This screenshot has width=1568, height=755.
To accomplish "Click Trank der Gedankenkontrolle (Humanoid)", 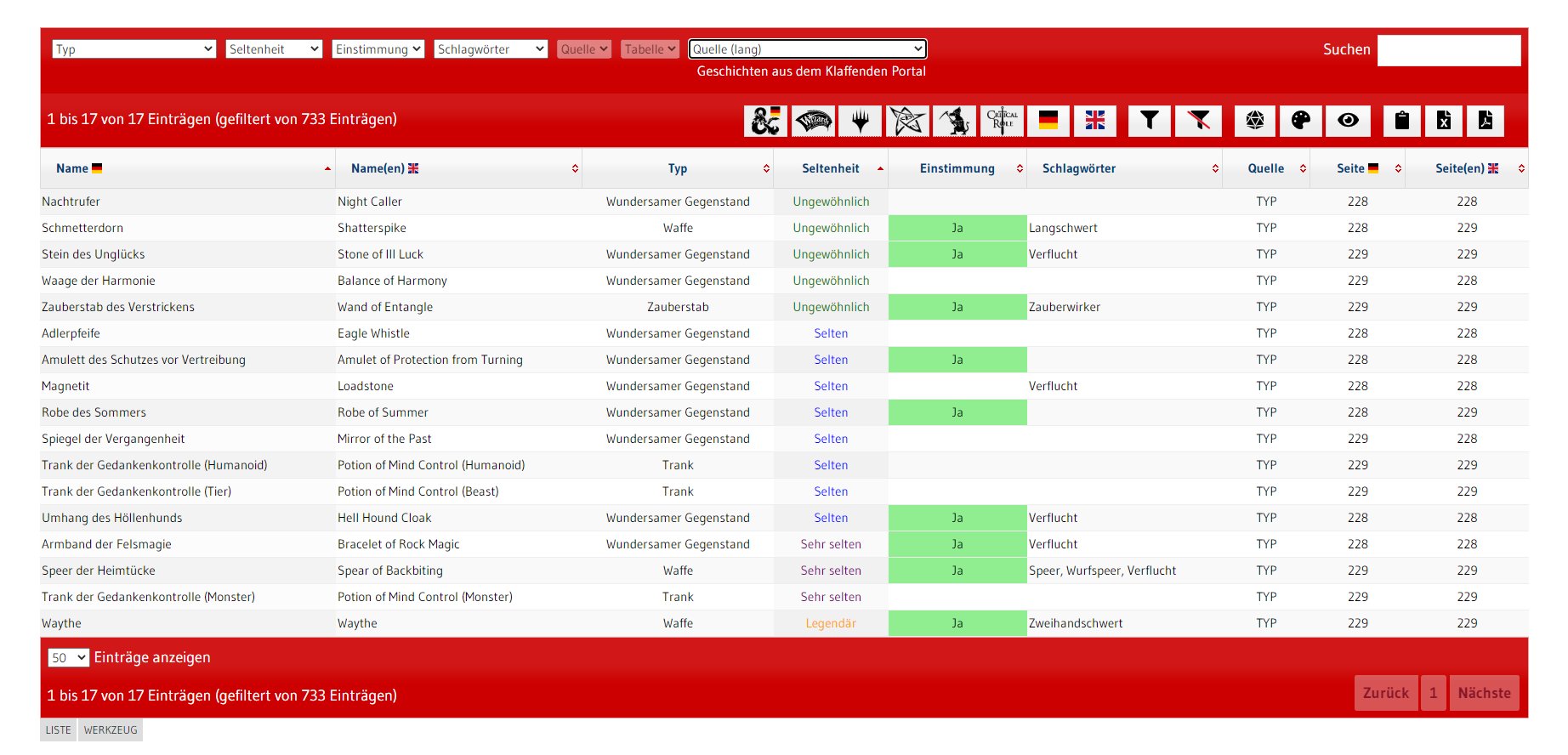I will coord(155,465).
